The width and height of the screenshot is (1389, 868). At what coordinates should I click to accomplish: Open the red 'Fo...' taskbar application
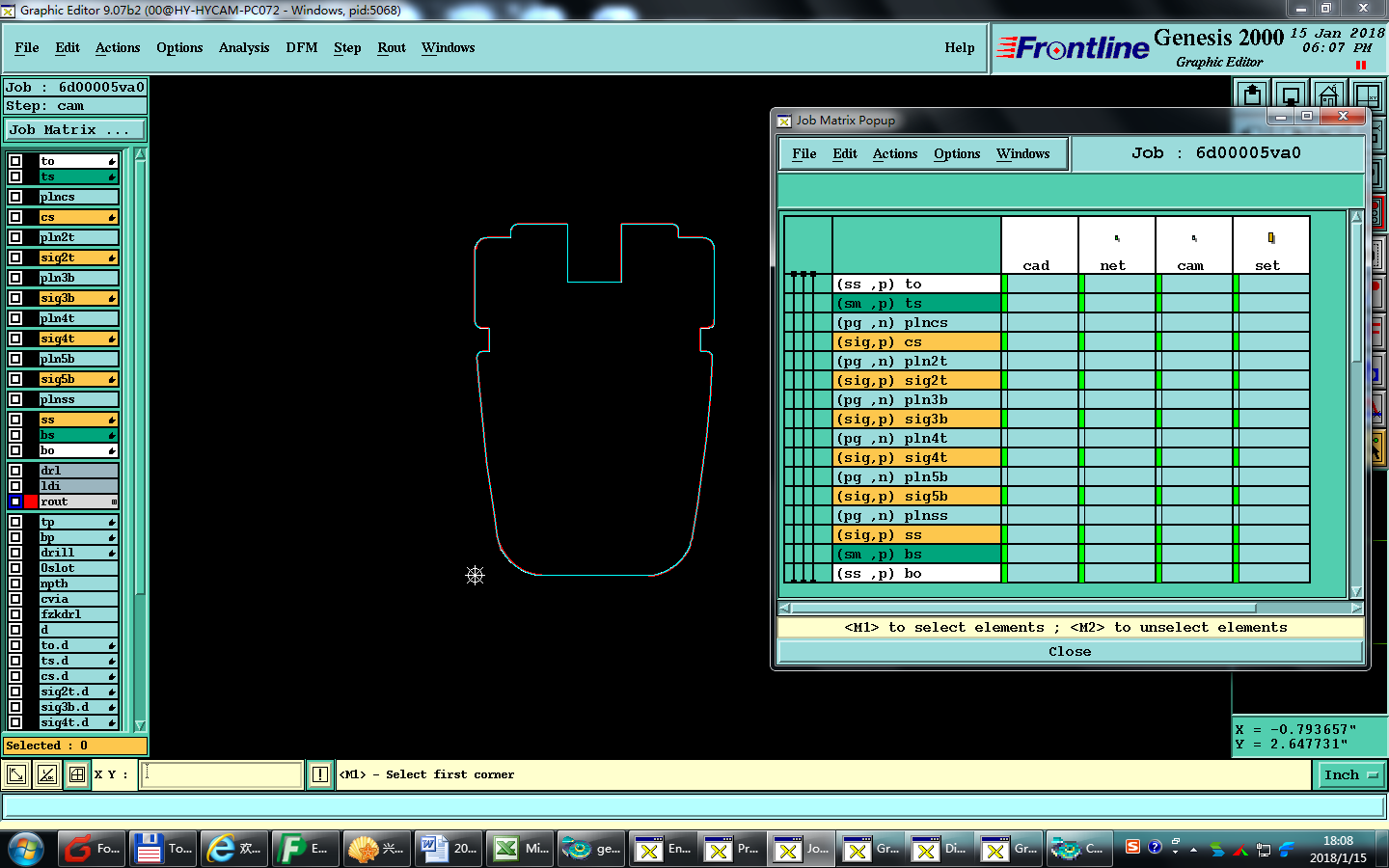pos(92,849)
